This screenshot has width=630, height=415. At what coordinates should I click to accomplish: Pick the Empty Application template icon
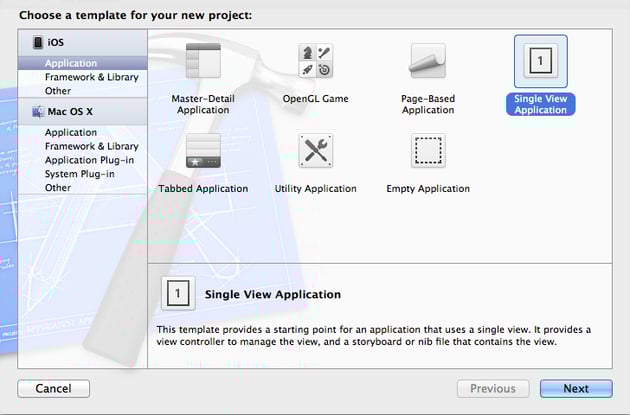[x=428, y=151]
